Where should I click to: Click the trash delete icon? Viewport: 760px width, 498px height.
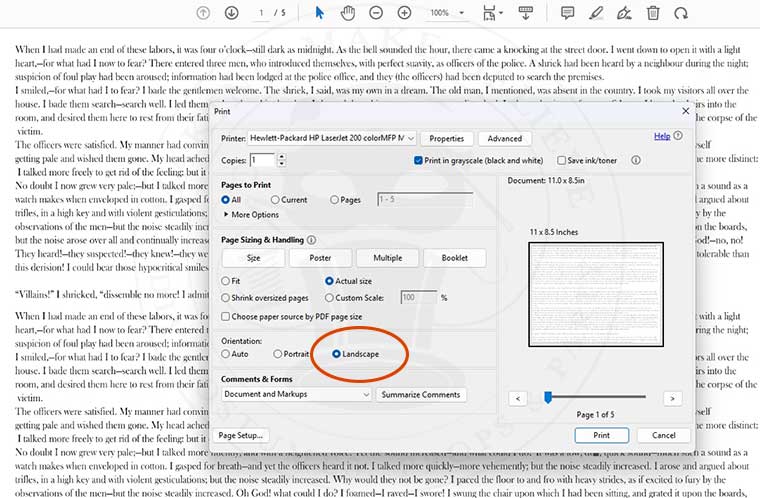click(x=653, y=13)
